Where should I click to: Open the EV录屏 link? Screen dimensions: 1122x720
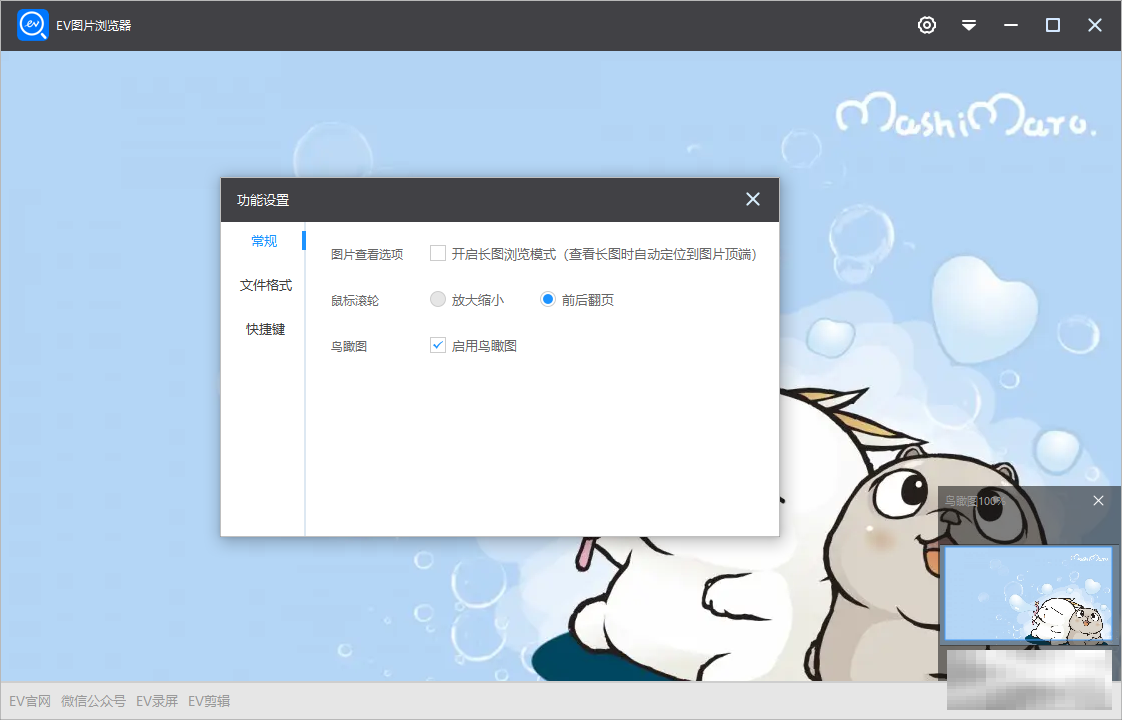pyautogui.click(x=157, y=701)
